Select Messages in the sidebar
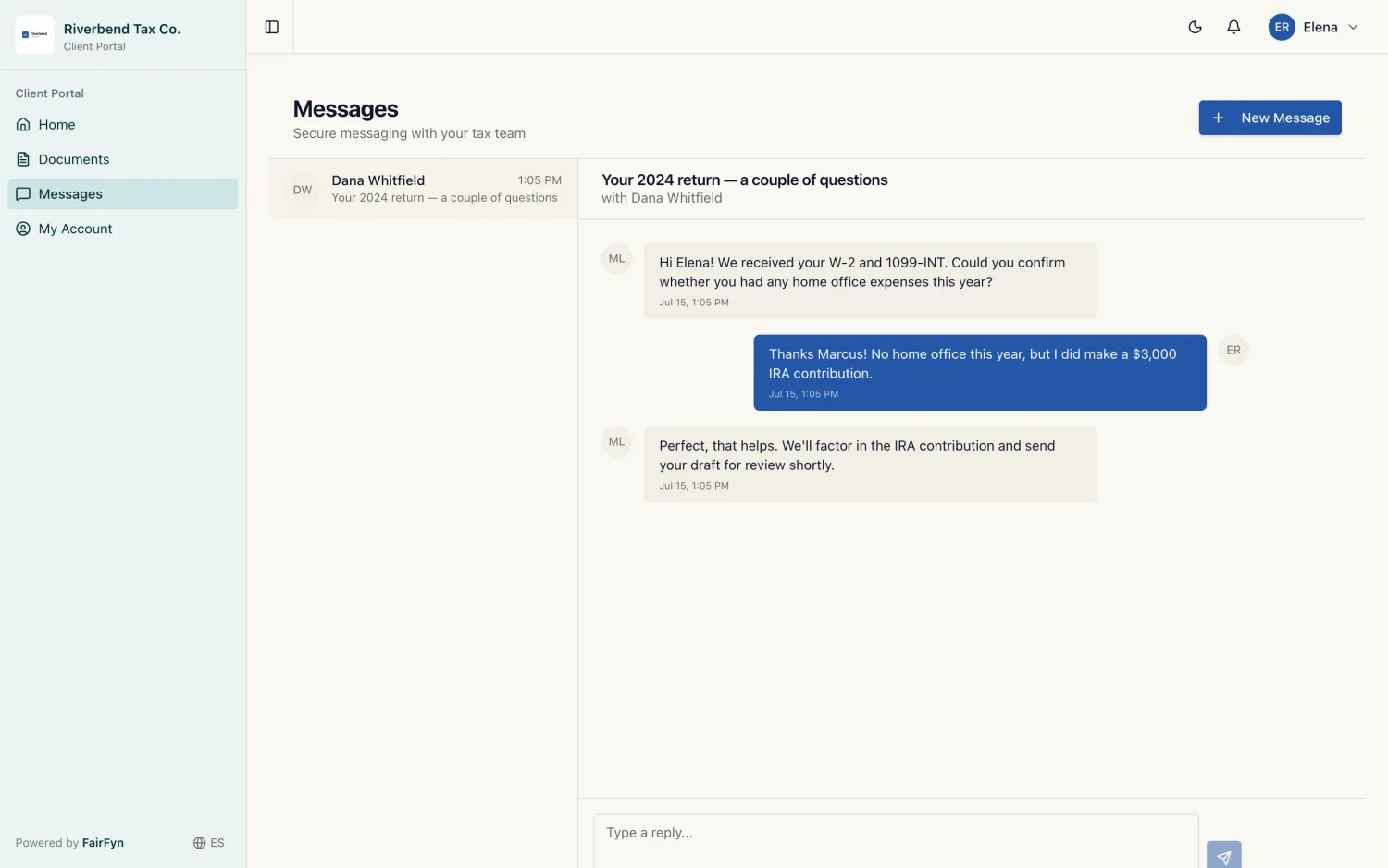The width and height of the screenshot is (1388, 868). [x=123, y=193]
